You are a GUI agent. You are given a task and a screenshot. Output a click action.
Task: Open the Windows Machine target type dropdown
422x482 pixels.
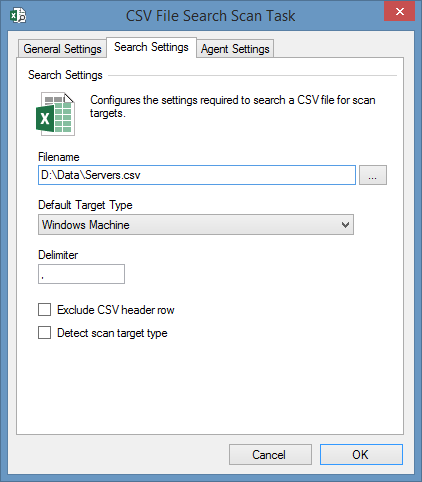(196, 225)
